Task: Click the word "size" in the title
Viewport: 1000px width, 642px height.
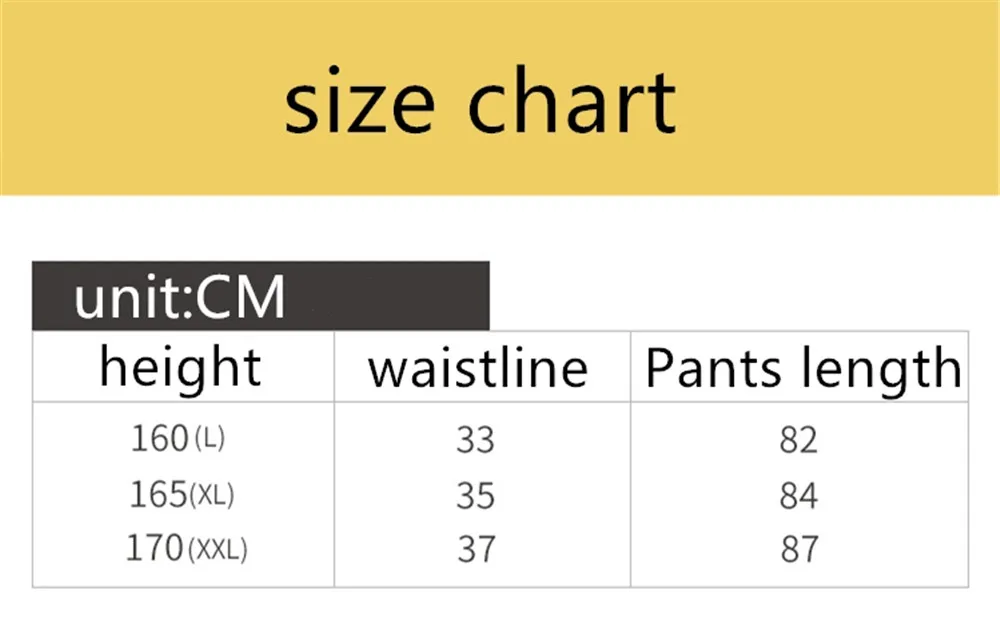Action: pyautogui.click(x=360, y=102)
